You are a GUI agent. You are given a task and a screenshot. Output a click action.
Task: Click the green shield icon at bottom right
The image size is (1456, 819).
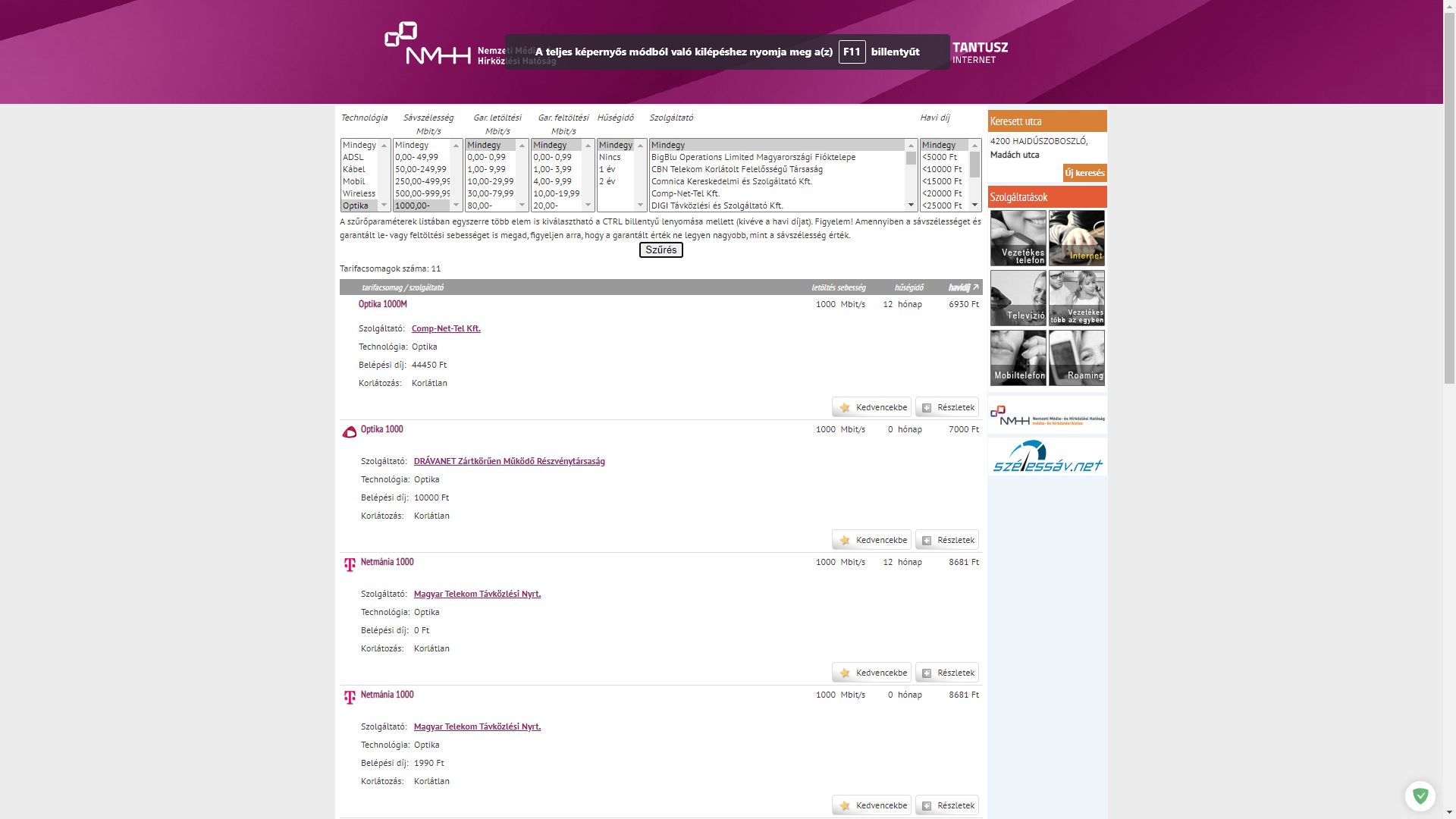1420,796
